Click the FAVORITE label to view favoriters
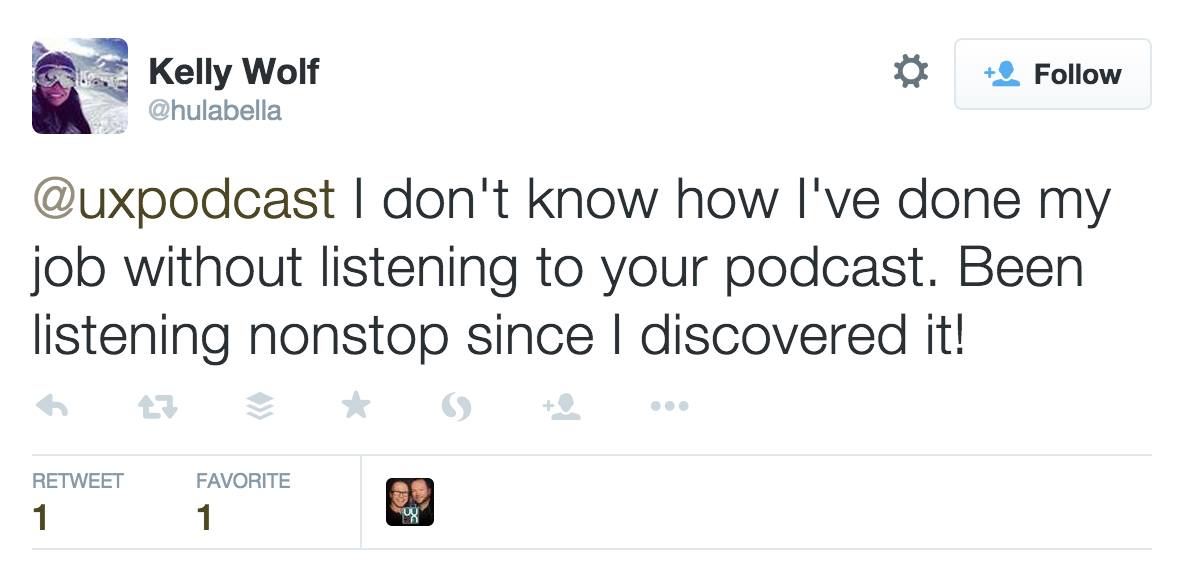 point(243,481)
